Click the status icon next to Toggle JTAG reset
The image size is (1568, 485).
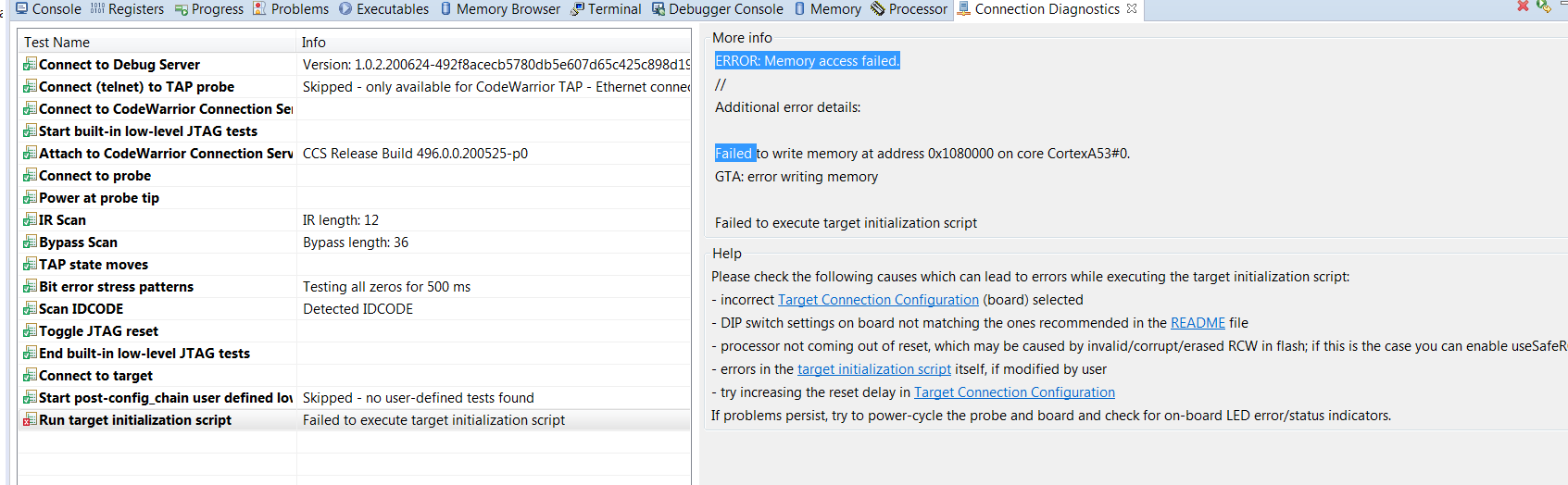[x=30, y=331]
